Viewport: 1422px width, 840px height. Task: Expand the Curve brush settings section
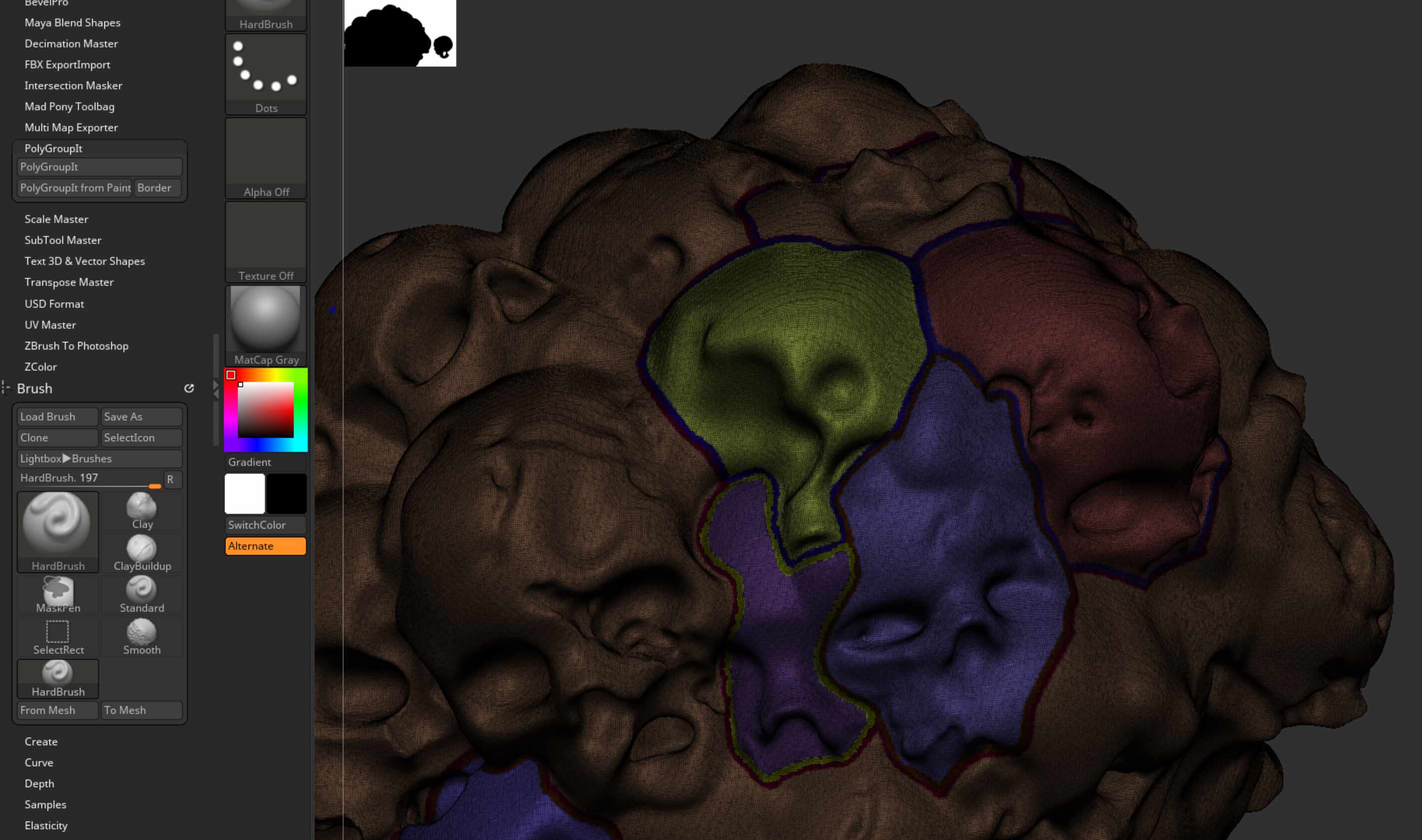click(38, 763)
